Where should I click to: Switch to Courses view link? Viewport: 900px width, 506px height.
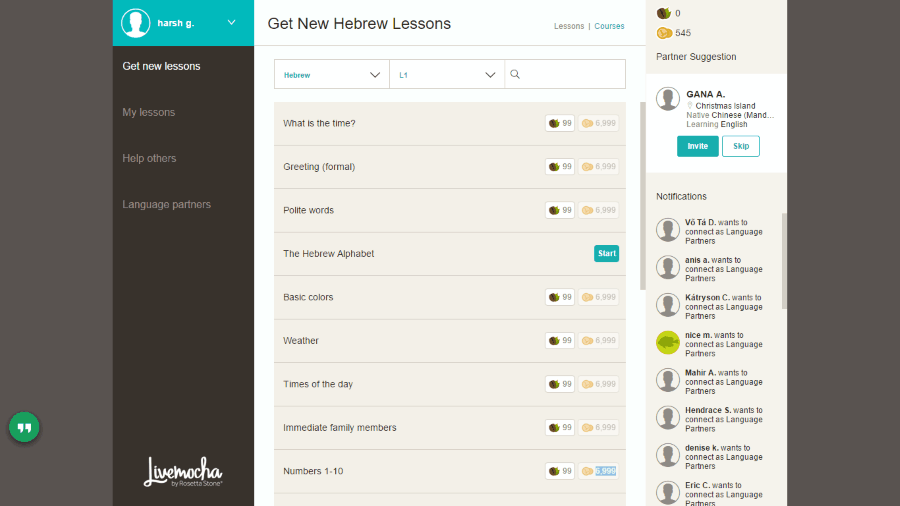click(x=609, y=26)
